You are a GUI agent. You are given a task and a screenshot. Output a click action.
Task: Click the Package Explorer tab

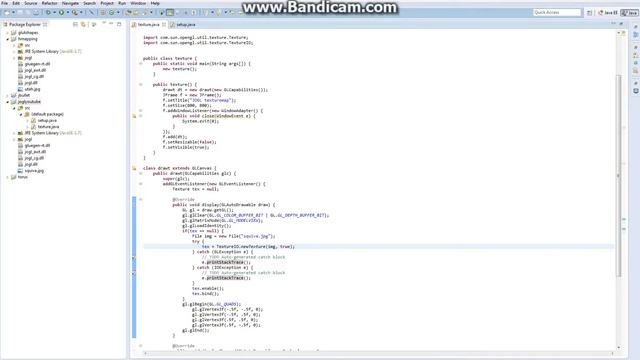click(x=25, y=24)
